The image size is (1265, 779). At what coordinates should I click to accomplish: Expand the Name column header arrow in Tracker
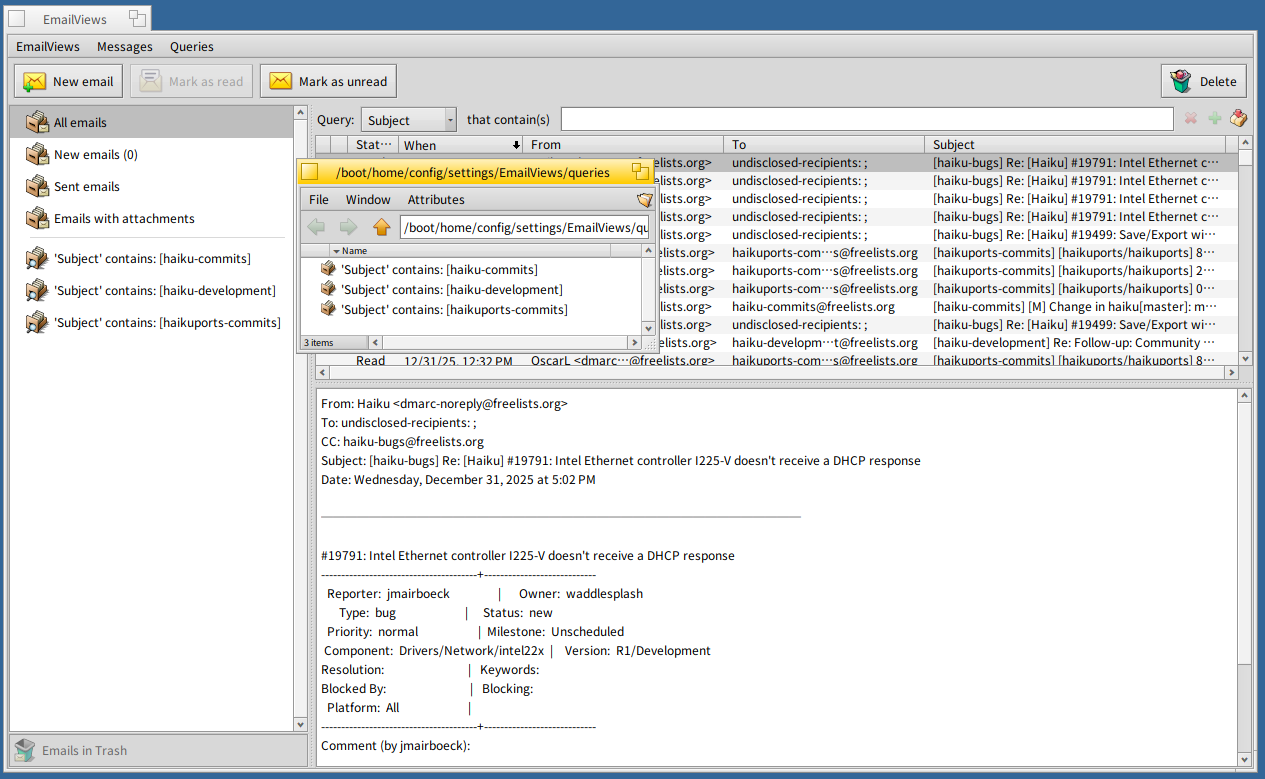(337, 251)
